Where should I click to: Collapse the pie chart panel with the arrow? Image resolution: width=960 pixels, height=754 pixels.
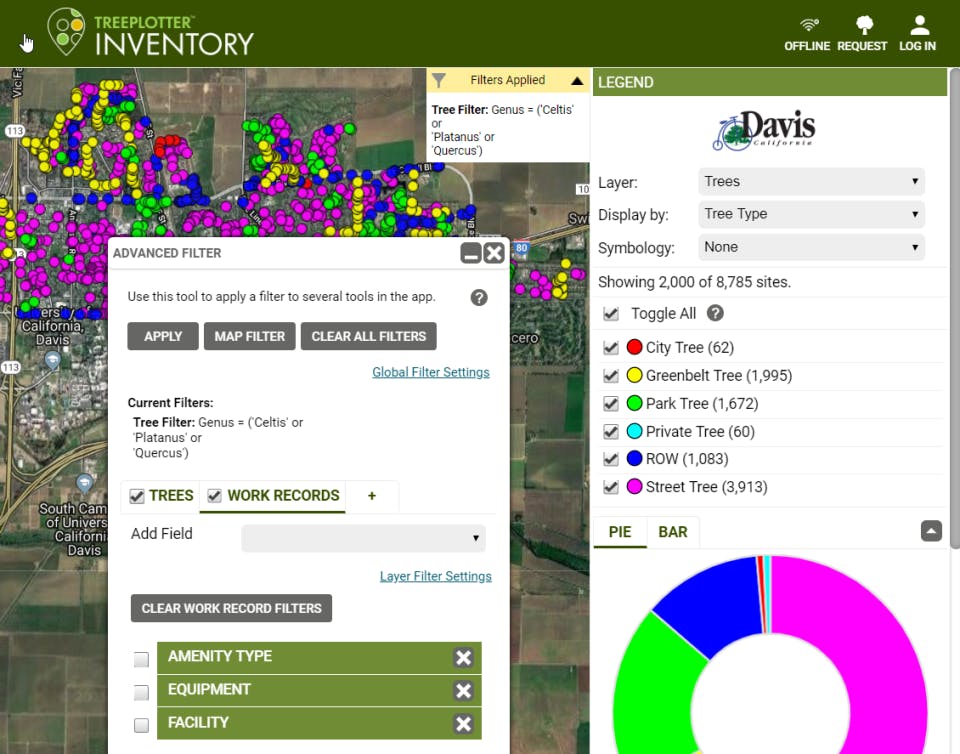tap(931, 531)
